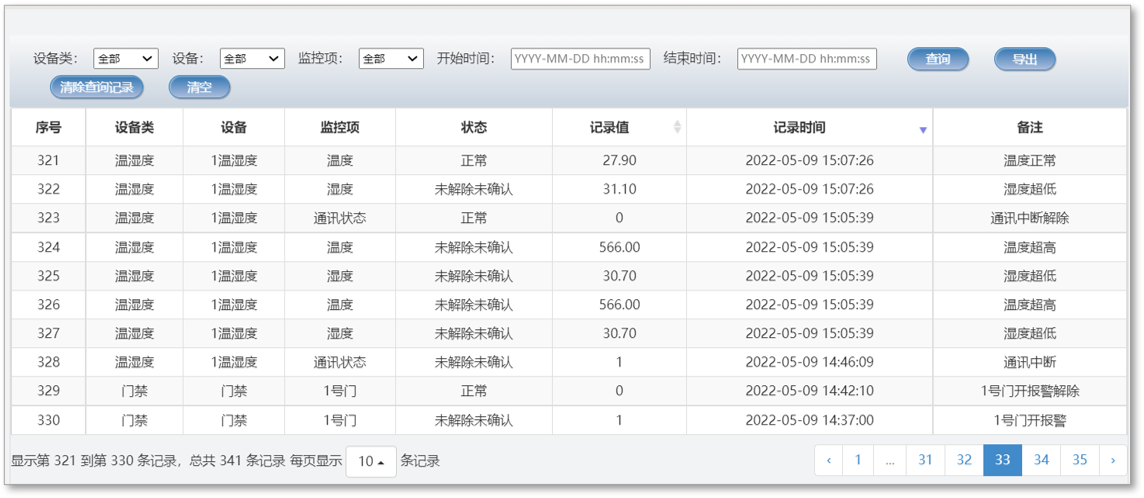Click the 记录值 column sort arrows icon
The height and width of the screenshot is (498, 1144).
pyautogui.click(x=677, y=128)
